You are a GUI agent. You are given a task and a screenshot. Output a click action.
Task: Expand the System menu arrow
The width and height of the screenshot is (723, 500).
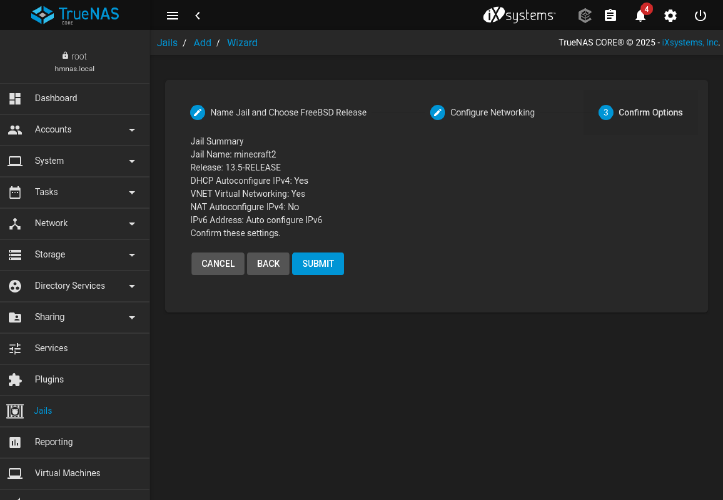(132, 161)
